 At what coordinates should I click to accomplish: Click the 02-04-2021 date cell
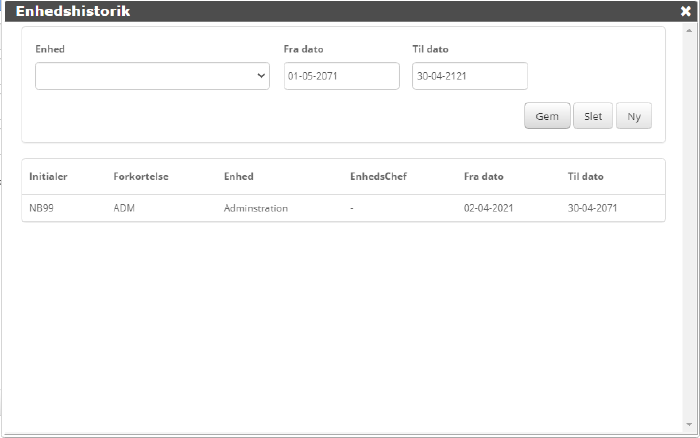[489, 208]
